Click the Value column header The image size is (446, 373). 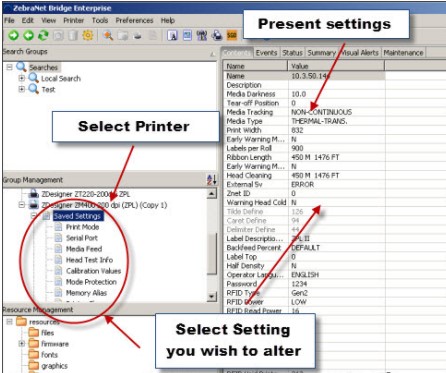[336, 66]
